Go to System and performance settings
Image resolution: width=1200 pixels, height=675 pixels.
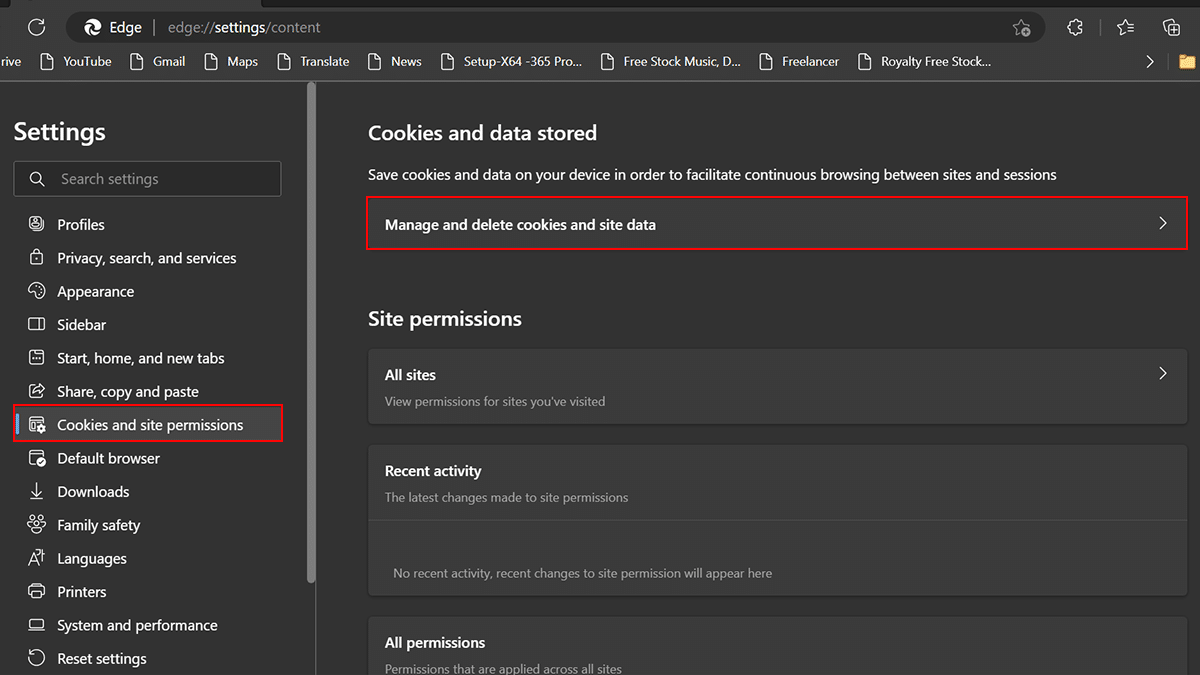137,625
